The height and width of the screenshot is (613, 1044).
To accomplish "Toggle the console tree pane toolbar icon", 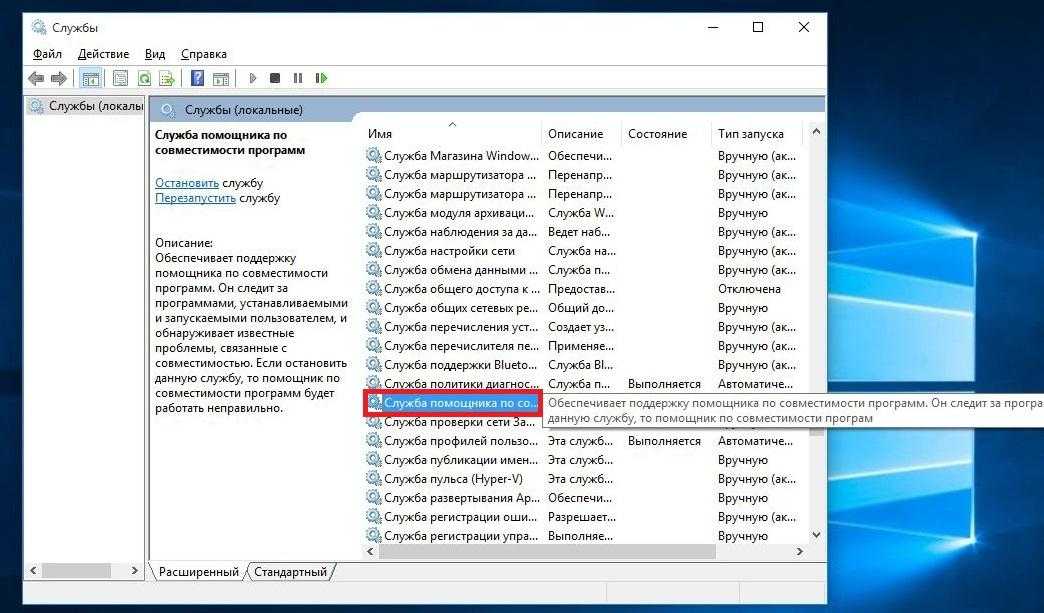I will (91, 78).
